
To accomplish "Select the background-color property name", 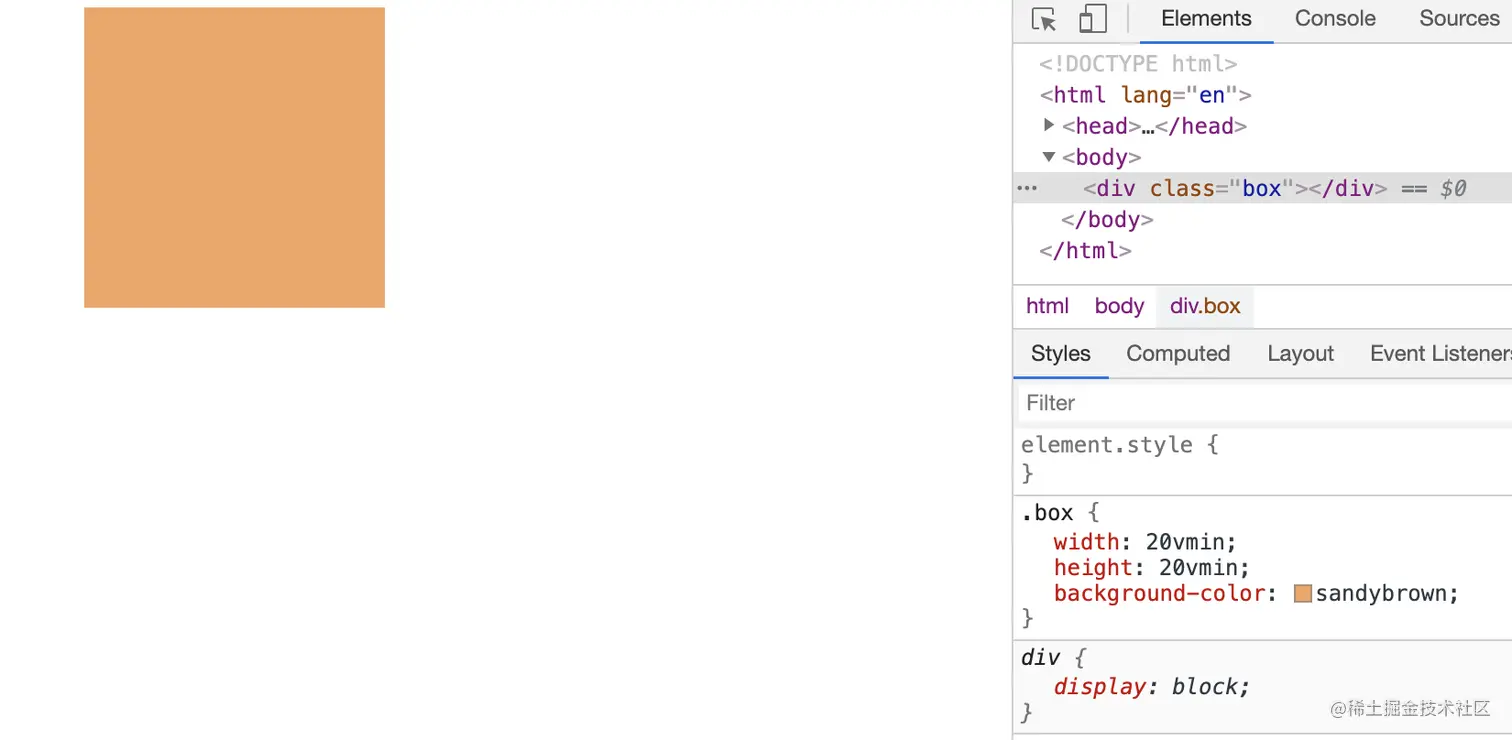I will pos(1160,594).
